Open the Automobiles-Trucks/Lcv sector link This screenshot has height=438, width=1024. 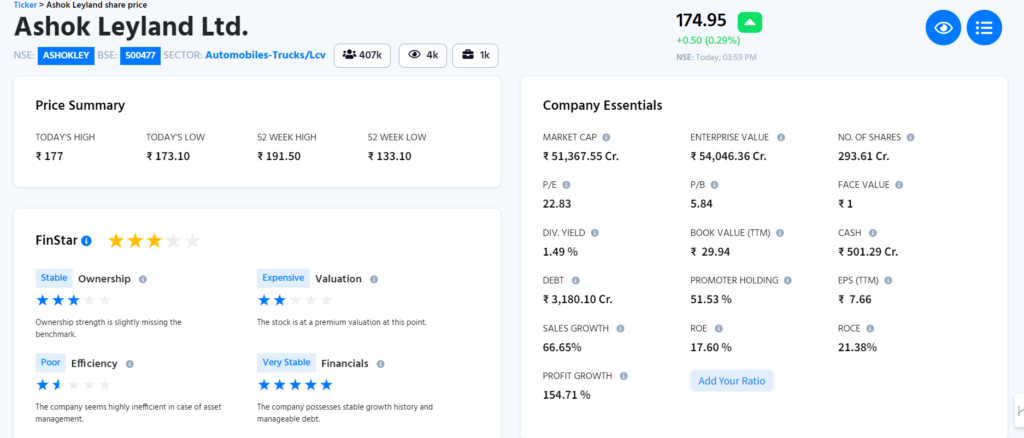265,55
